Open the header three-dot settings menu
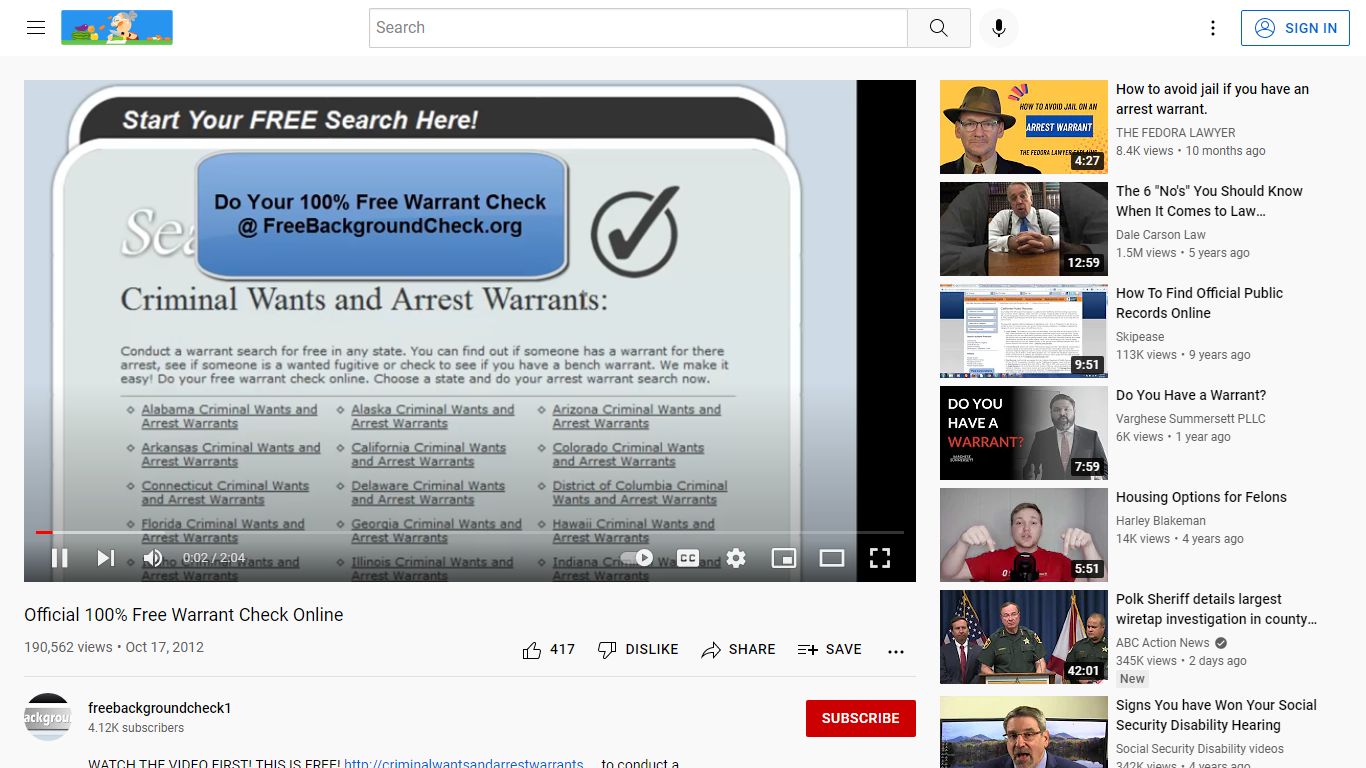 [1213, 28]
